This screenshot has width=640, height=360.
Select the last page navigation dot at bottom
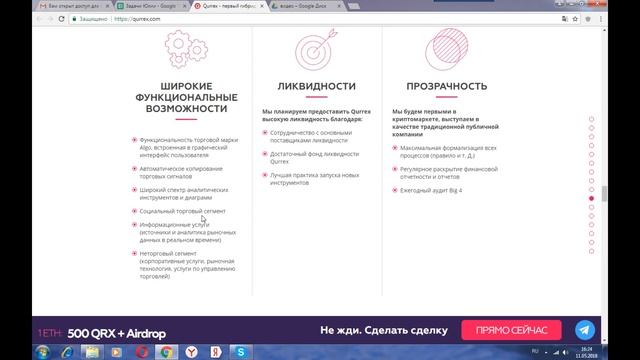tap(591, 251)
